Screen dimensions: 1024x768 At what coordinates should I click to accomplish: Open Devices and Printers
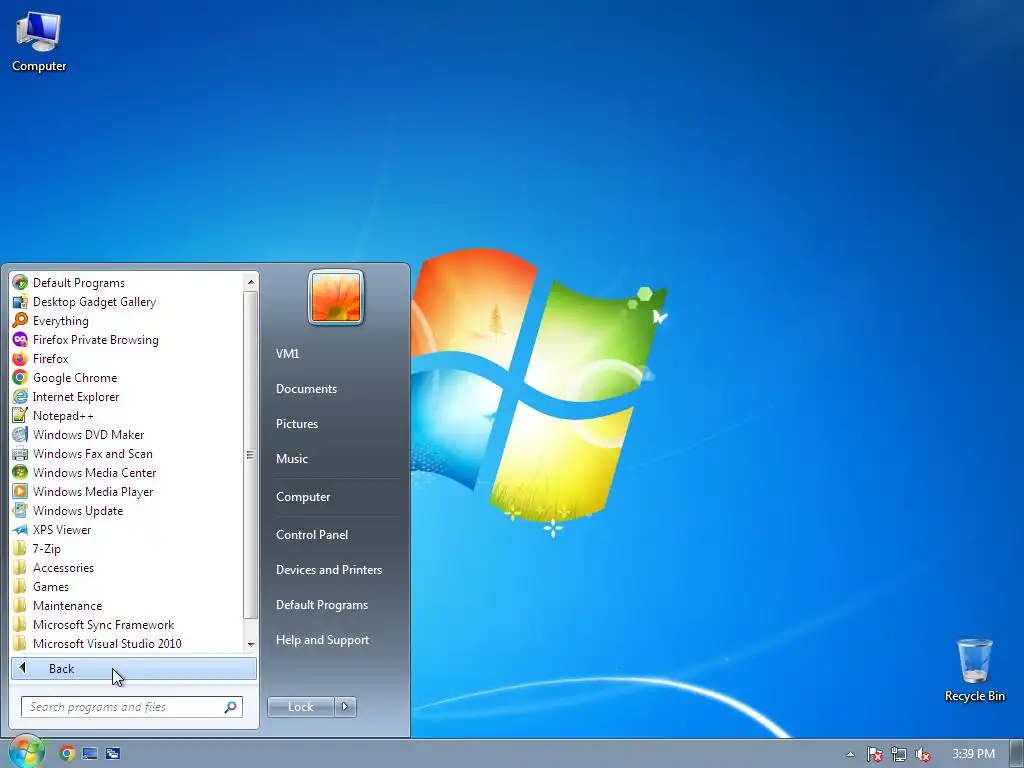coord(329,569)
